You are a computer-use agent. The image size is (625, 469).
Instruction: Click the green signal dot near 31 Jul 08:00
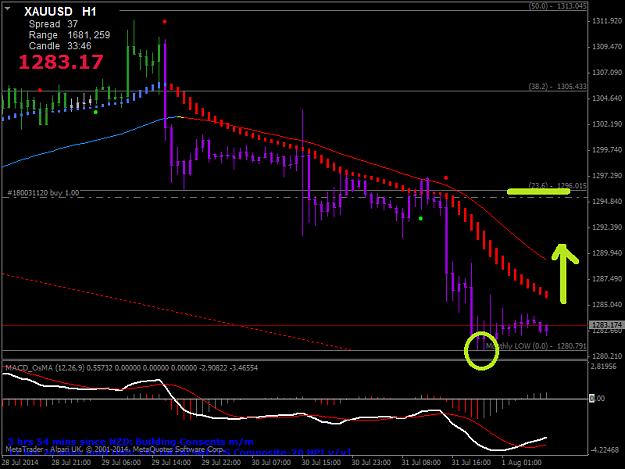click(421, 218)
